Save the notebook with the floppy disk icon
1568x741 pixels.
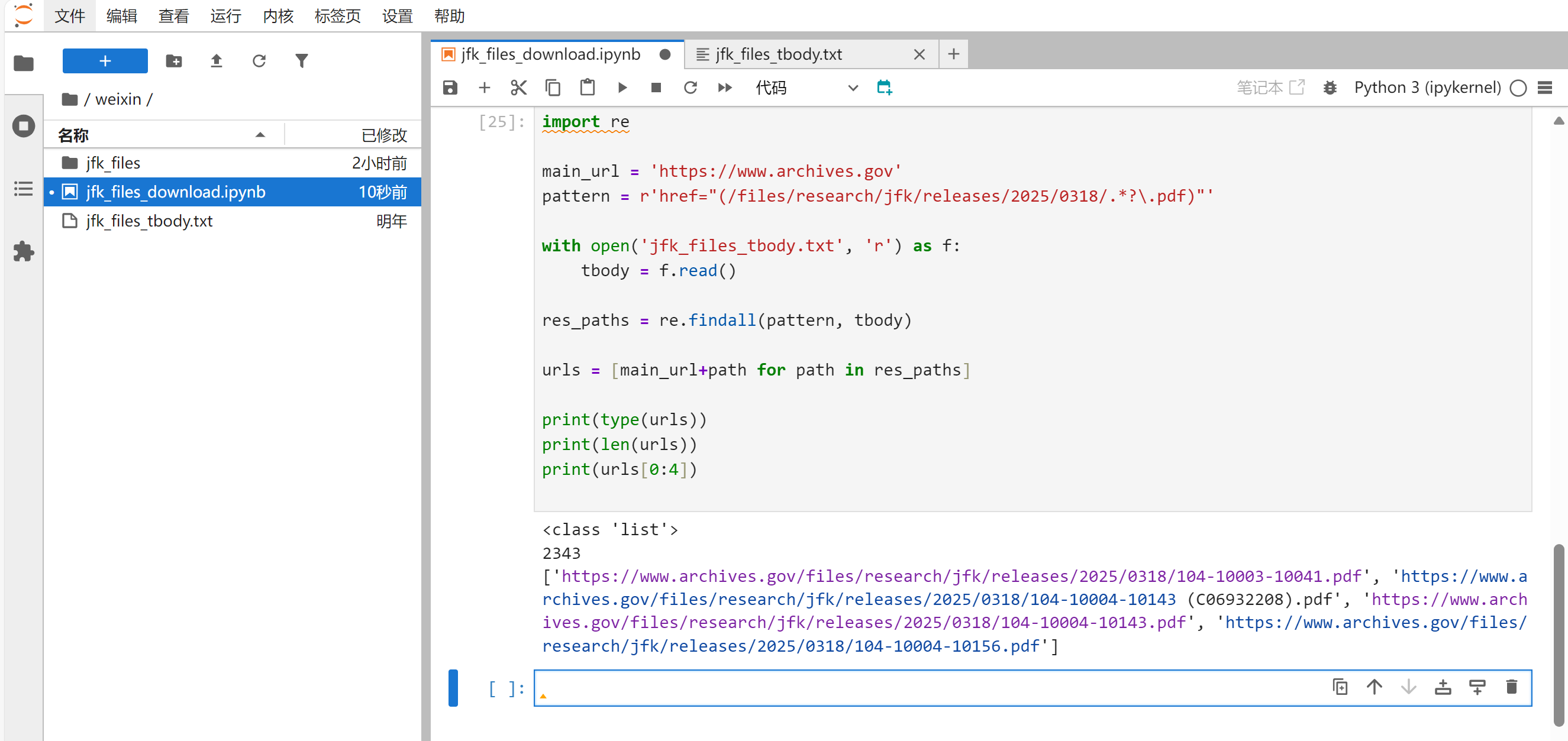point(450,88)
